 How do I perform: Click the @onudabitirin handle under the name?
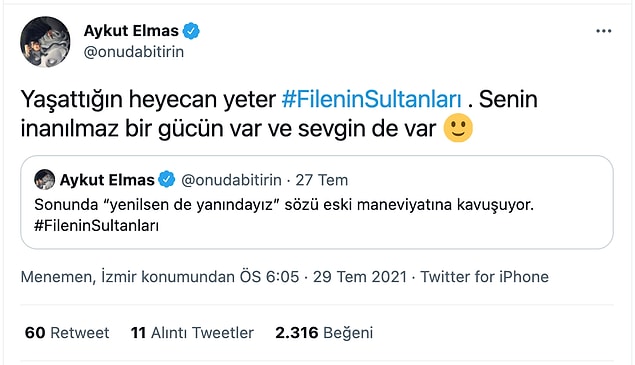pos(134,52)
